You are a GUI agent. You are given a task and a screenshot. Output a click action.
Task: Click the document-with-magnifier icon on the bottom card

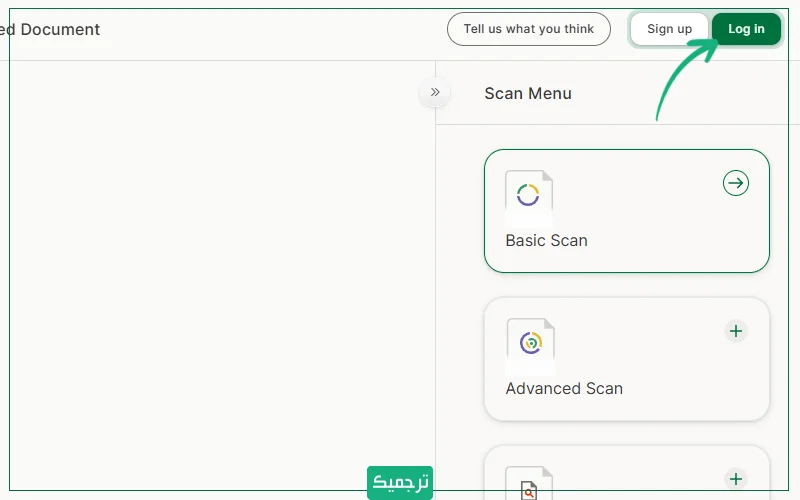pos(528,484)
